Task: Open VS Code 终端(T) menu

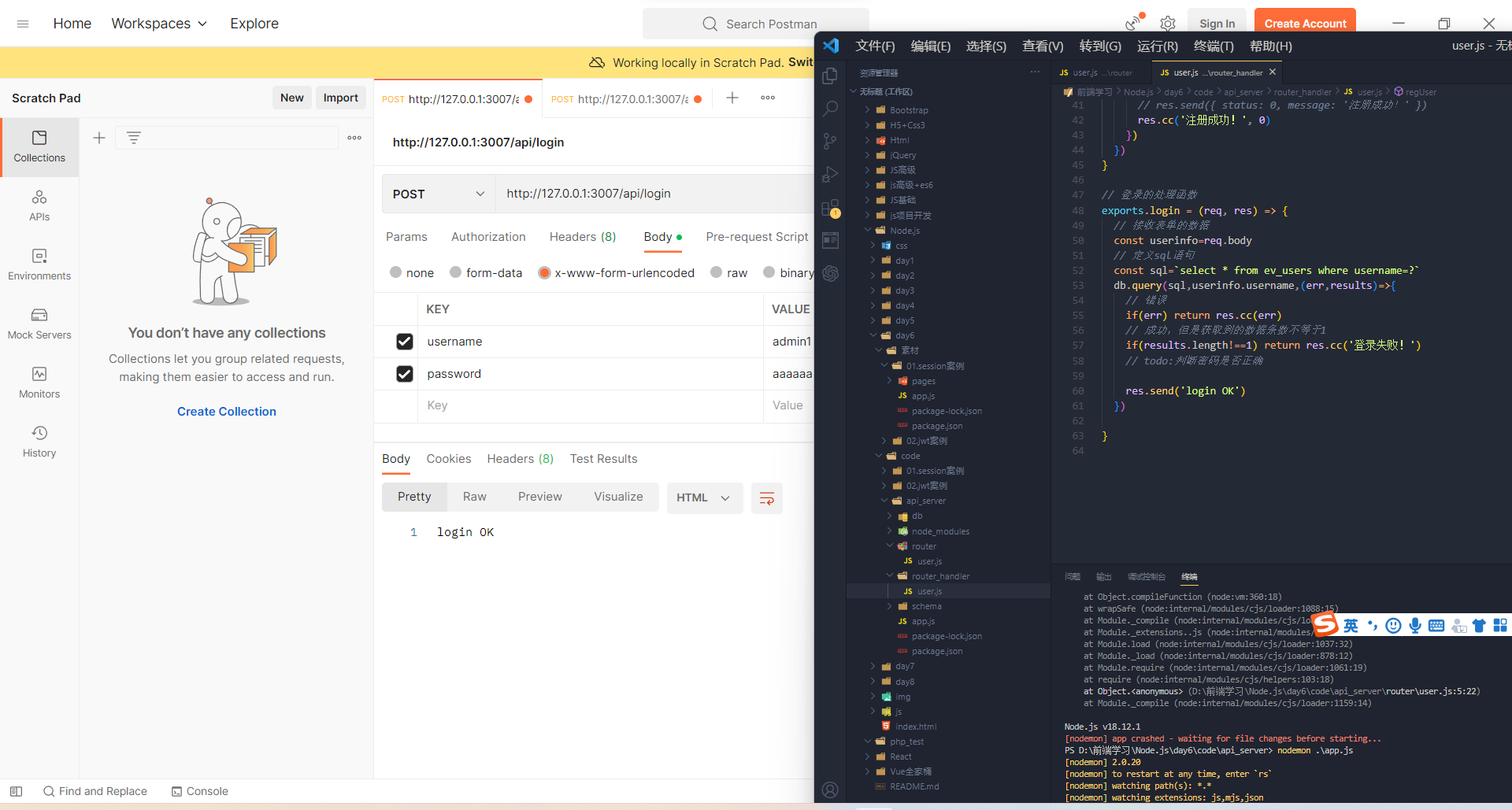Action: pyautogui.click(x=1214, y=46)
